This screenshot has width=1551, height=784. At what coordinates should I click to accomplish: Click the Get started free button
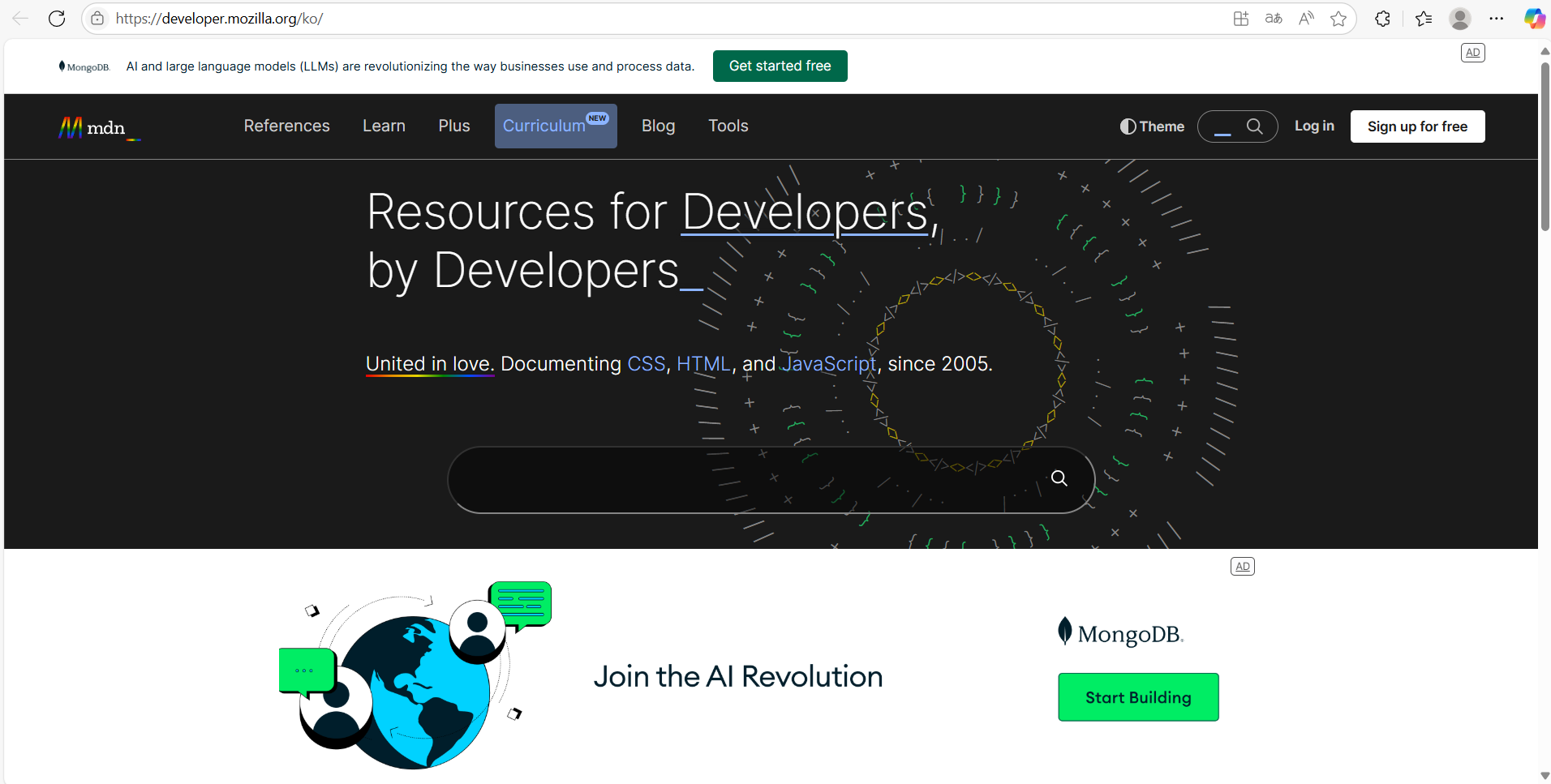[x=780, y=66]
